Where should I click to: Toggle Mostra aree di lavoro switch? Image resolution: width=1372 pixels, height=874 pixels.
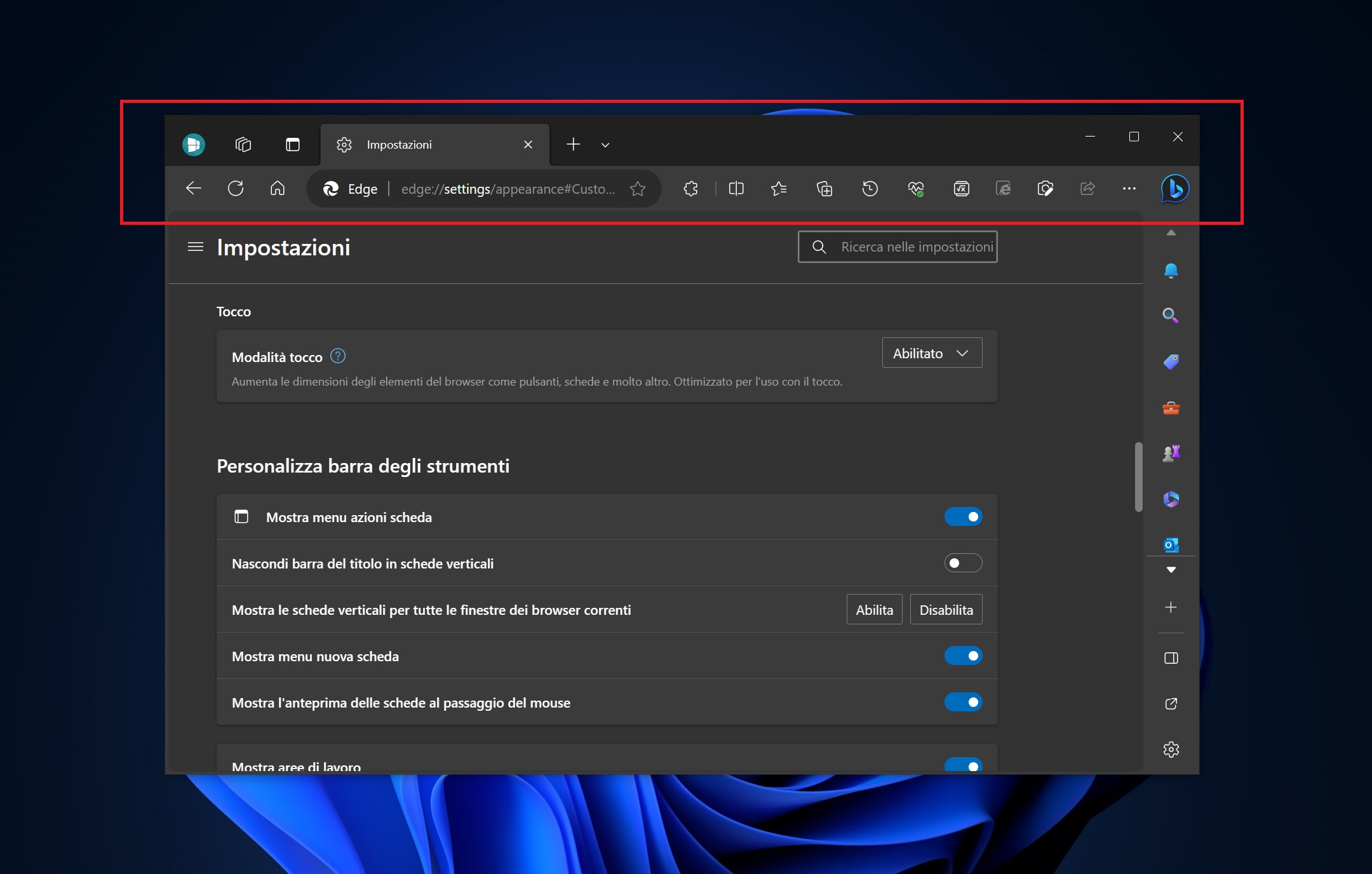coord(963,765)
